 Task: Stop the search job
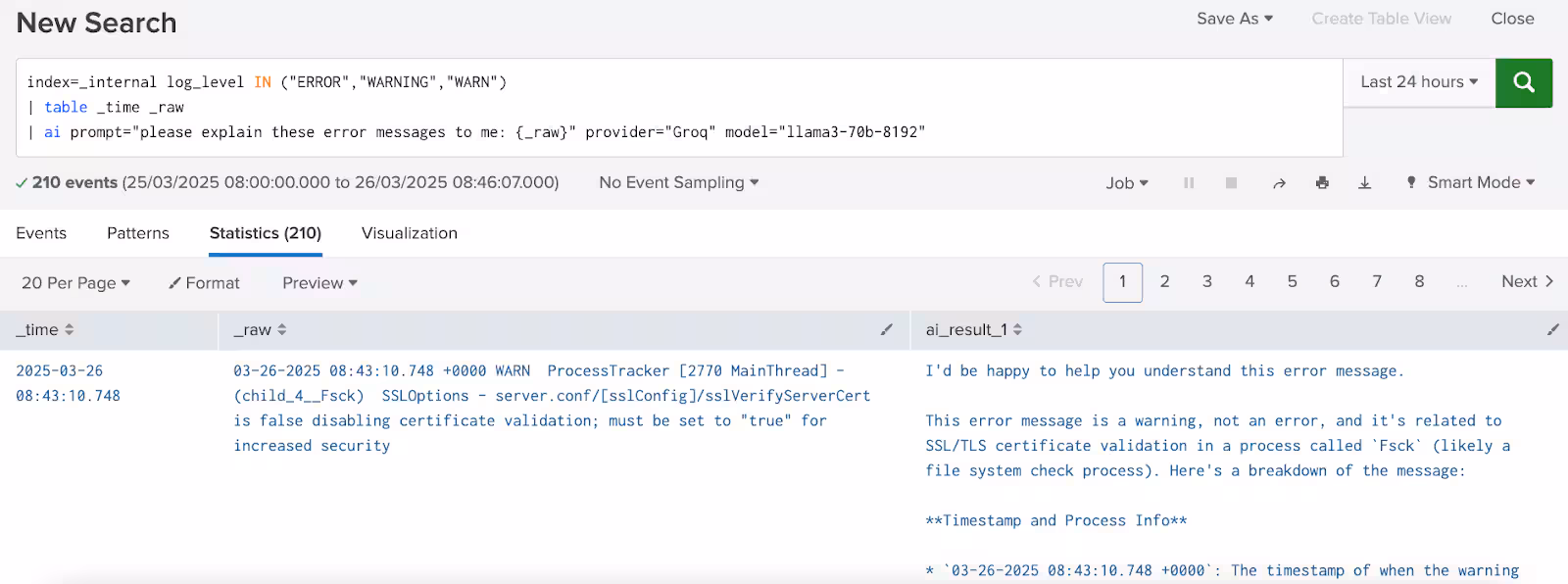tap(1231, 183)
